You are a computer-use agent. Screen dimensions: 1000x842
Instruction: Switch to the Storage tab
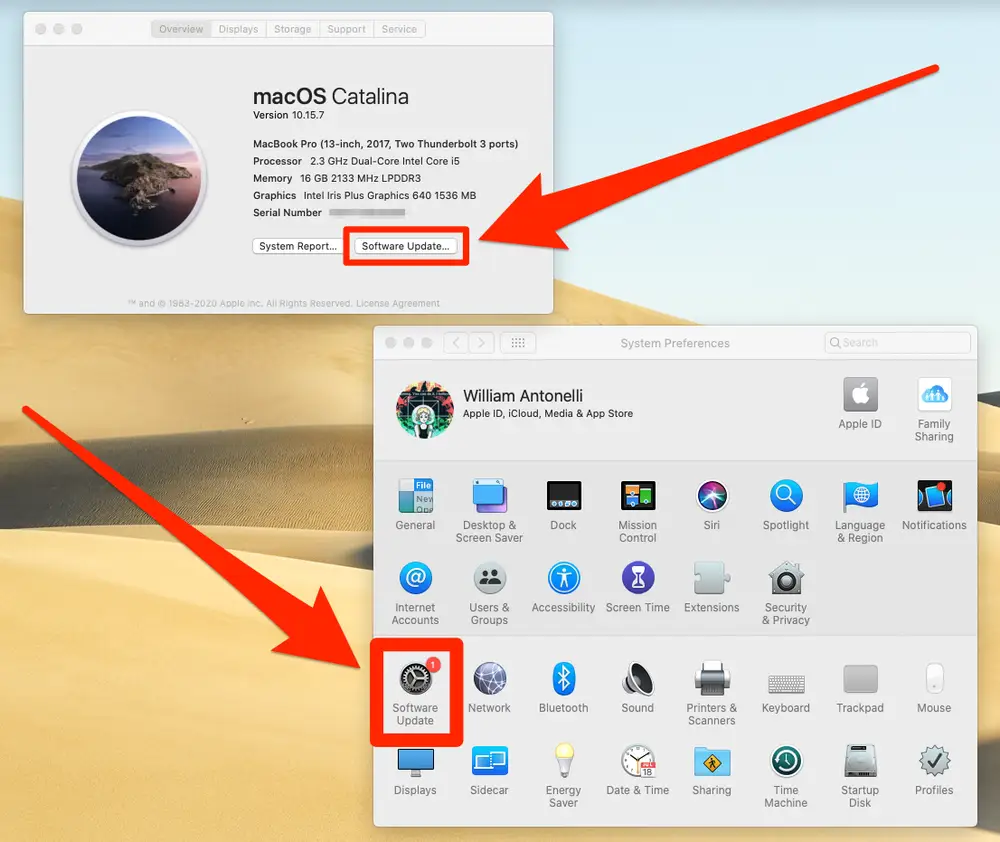(292, 29)
